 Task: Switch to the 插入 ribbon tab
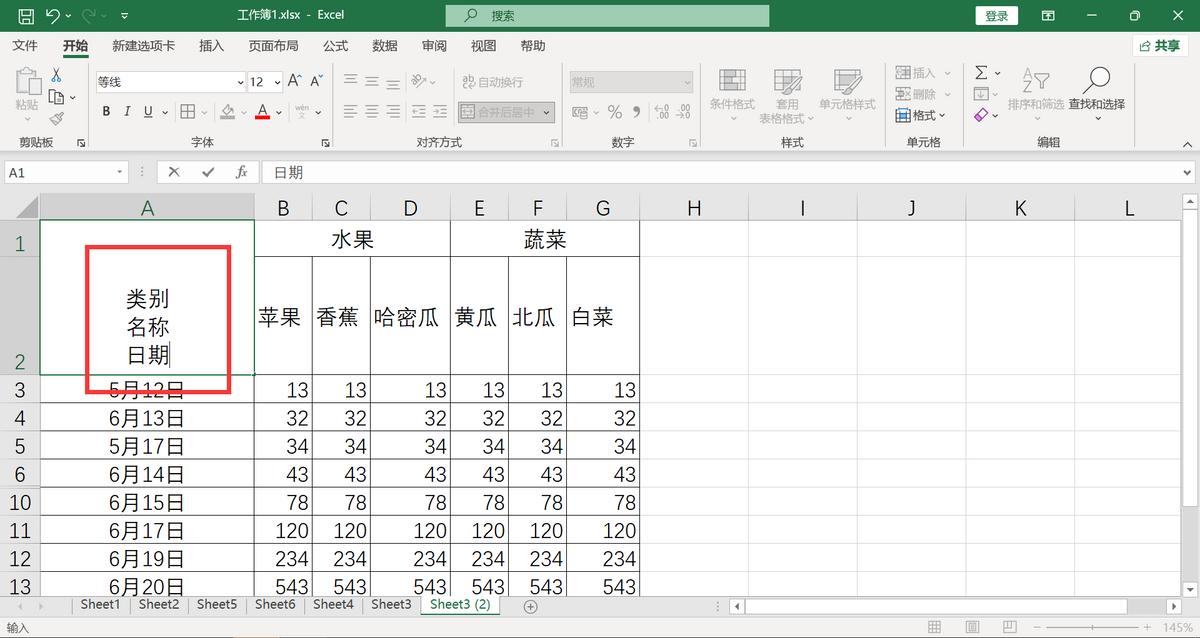pyautogui.click(x=210, y=45)
